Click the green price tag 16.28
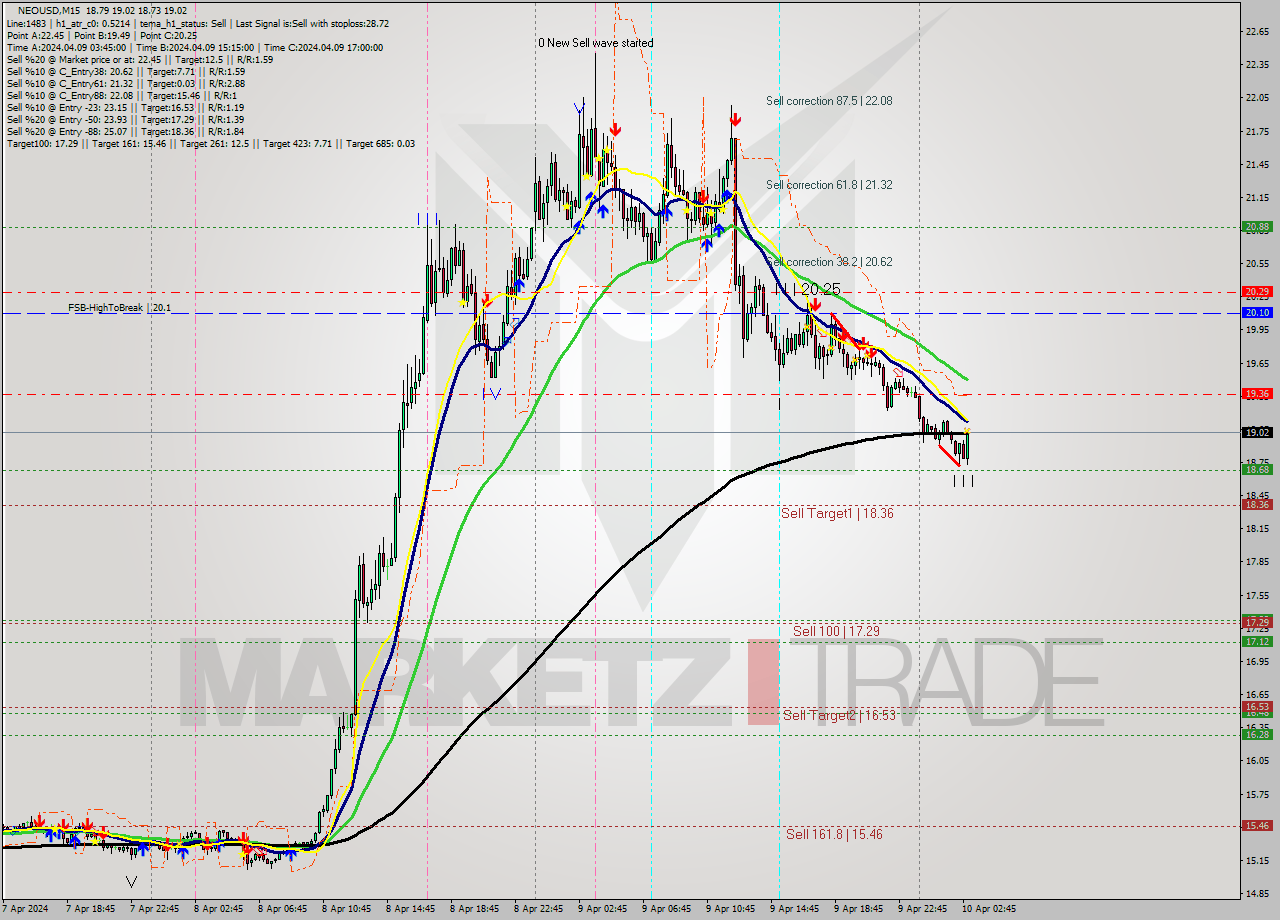Screen dimensions: 1280x920 pyautogui.click(x=1257, y=734)
